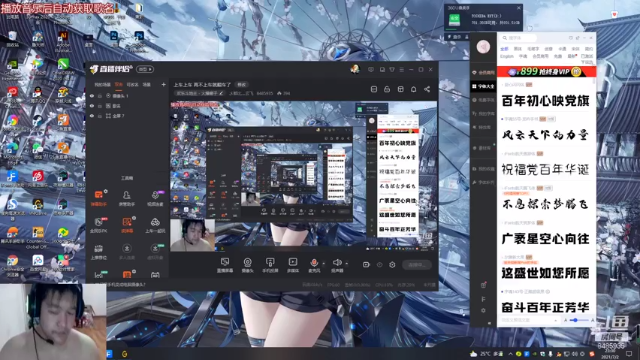
Task: Select the font preview 祝福党百年华诞
Action: coord(545,169)
